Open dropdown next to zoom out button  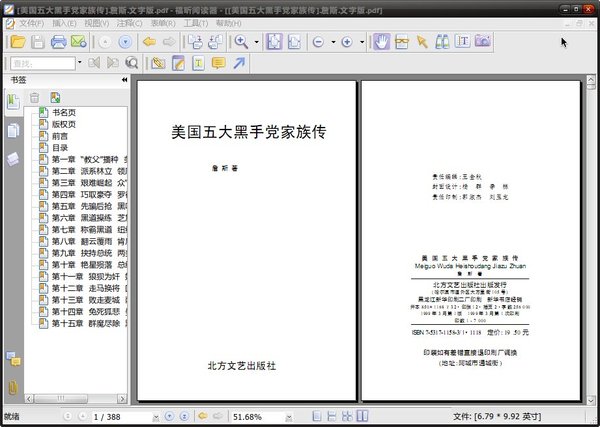click(x=333, y=42)
